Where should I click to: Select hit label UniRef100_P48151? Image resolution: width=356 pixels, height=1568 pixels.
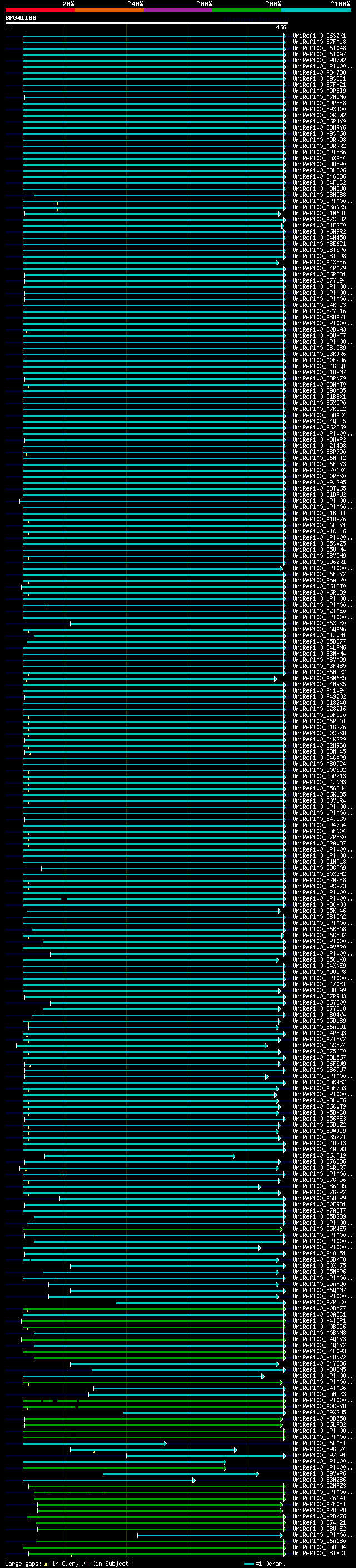click(x=319, y=1253)
